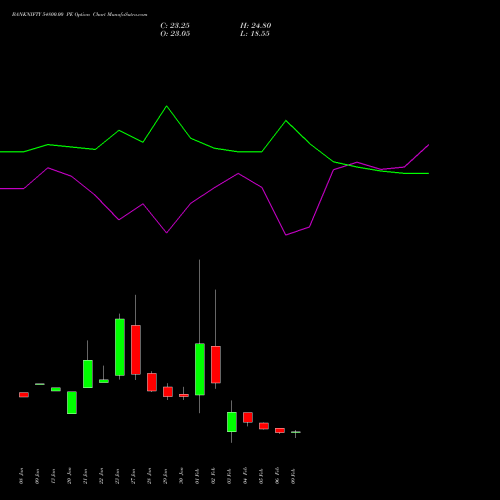This screenshot has width=500, height=500.
Task: Click the red candlestick above 04 Feb
Action: [248, 417]
